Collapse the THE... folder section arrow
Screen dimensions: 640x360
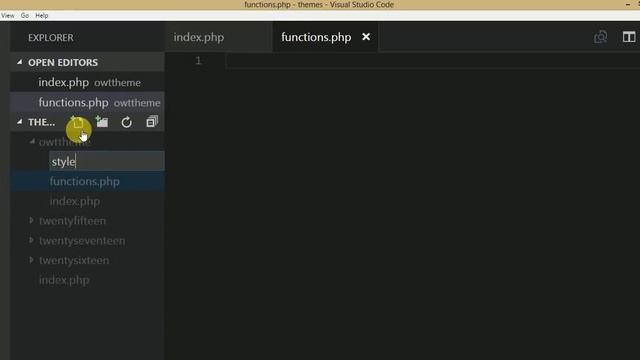tap(20, 122)
